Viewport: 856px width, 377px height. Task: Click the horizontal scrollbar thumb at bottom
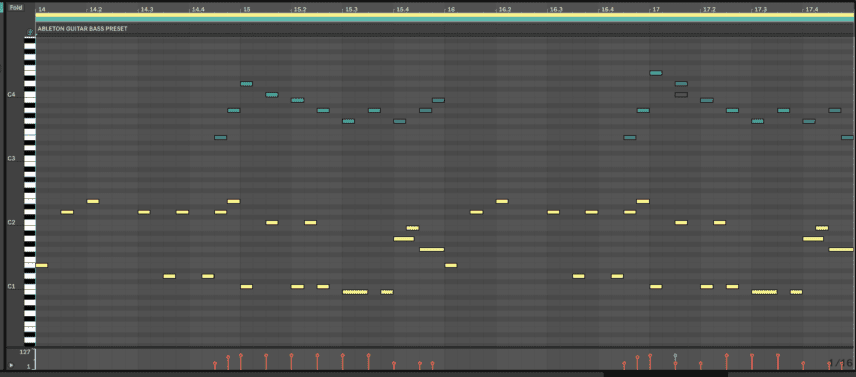(665, 374)
